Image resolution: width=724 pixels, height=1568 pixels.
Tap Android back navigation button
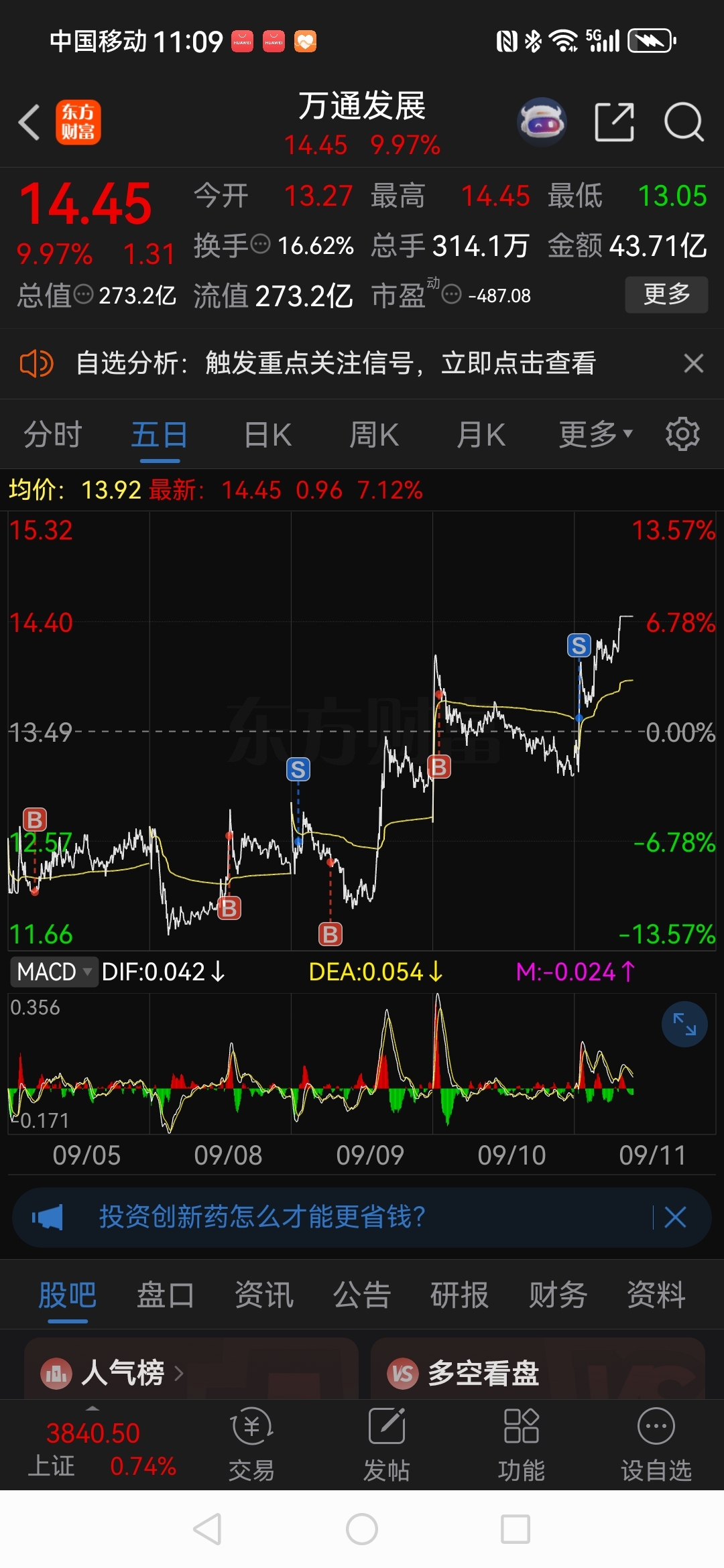[x=207, y=1530]
